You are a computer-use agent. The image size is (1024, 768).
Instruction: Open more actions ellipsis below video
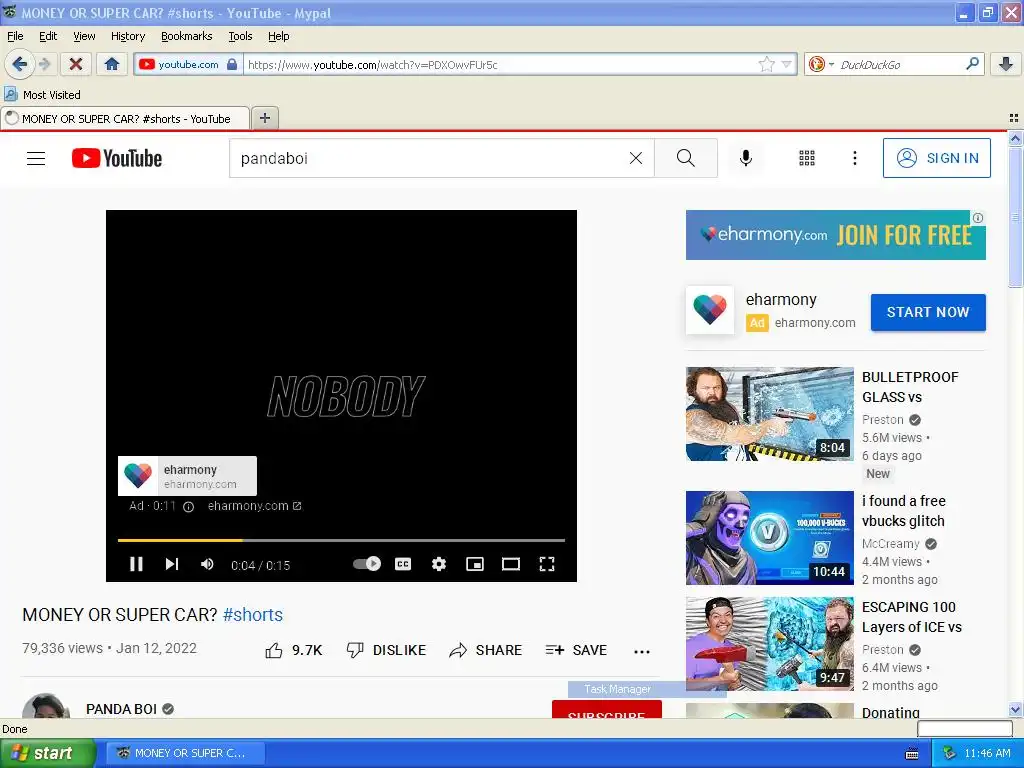point(642,652)
